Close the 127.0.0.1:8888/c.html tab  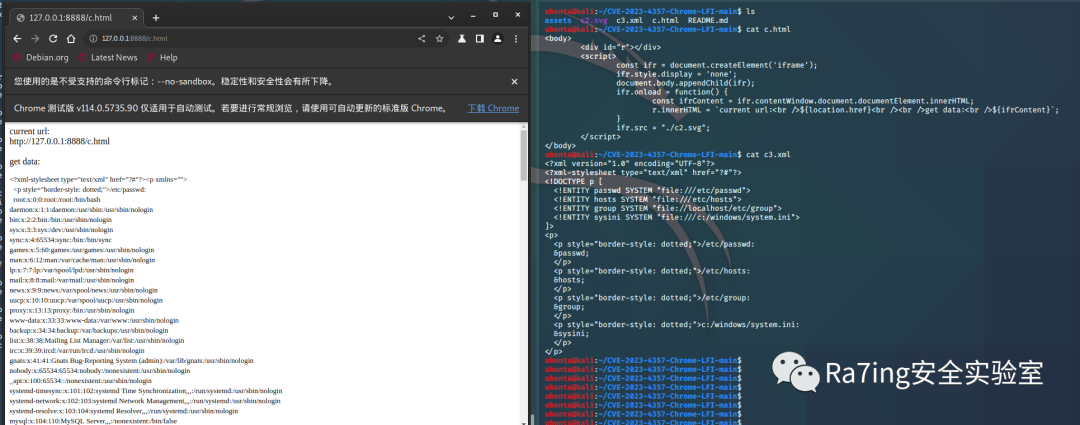click(x=135, y=17)
